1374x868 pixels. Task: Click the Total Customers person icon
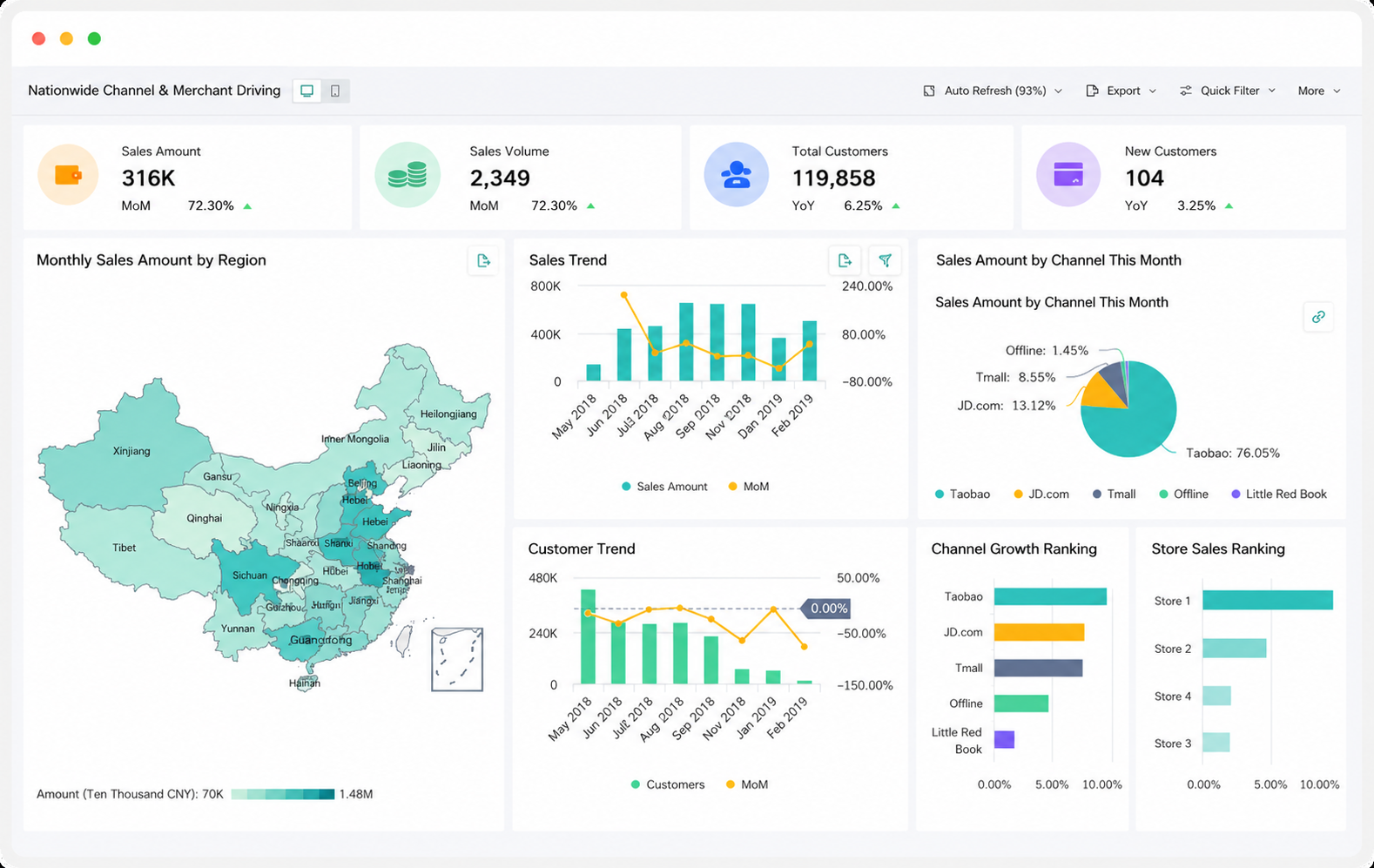(737, 175)
